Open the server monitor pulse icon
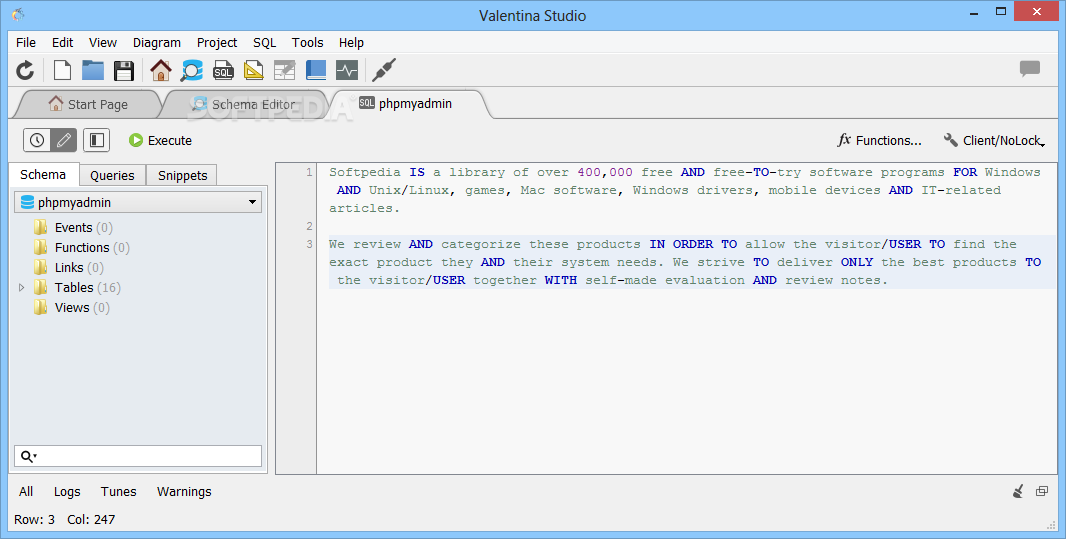Viewport: 1066px width, 539px height. (347, 70)
